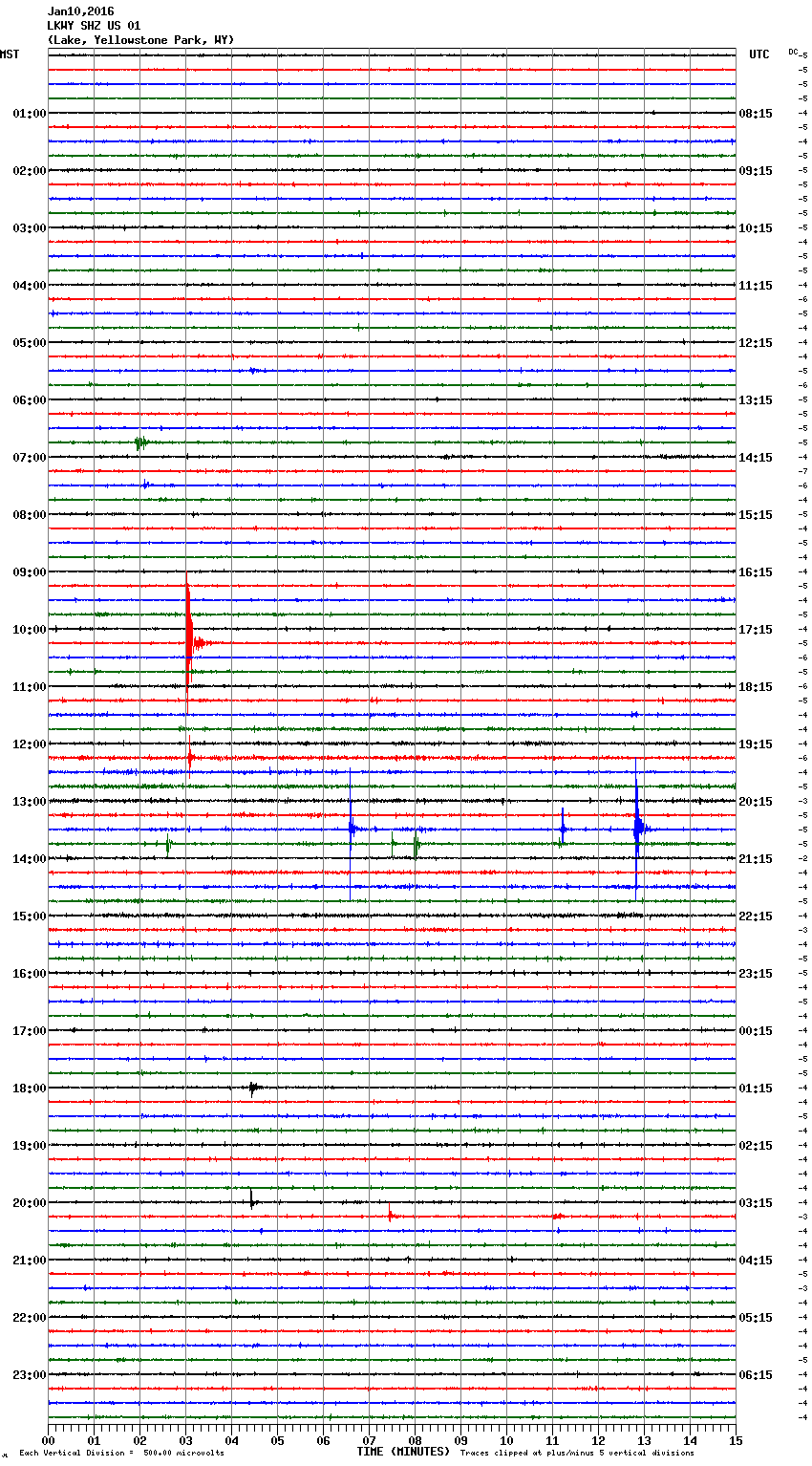
Task: Click the blue burst just past minute 11
Action: point(563,829)
